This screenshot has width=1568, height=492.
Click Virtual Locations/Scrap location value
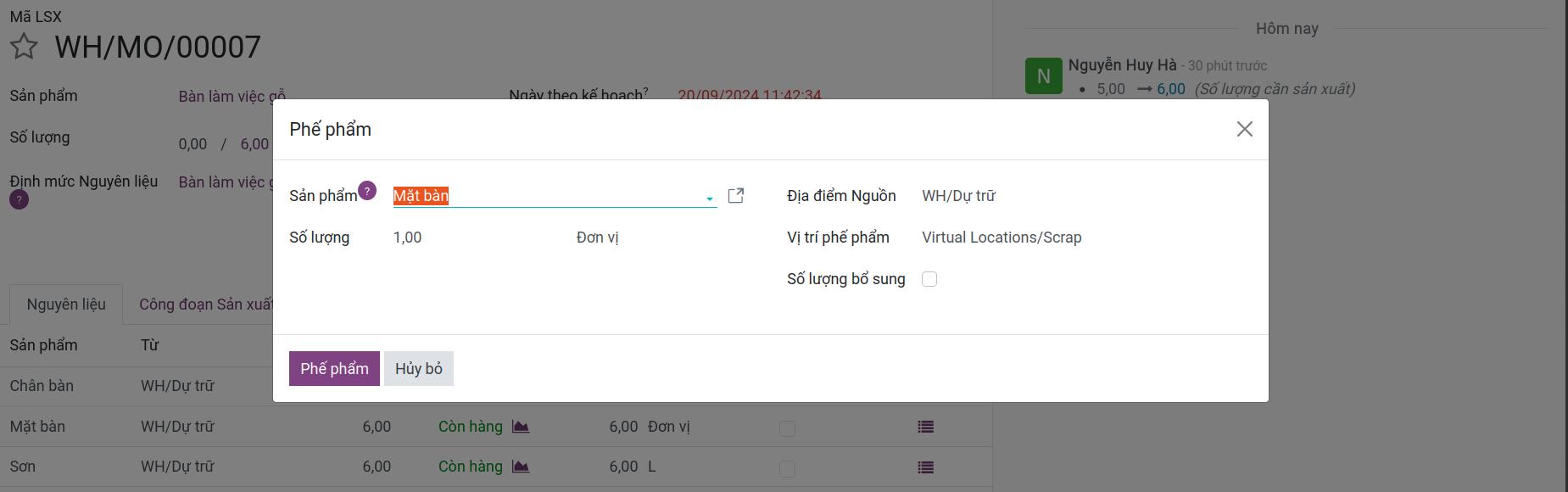1002,238
